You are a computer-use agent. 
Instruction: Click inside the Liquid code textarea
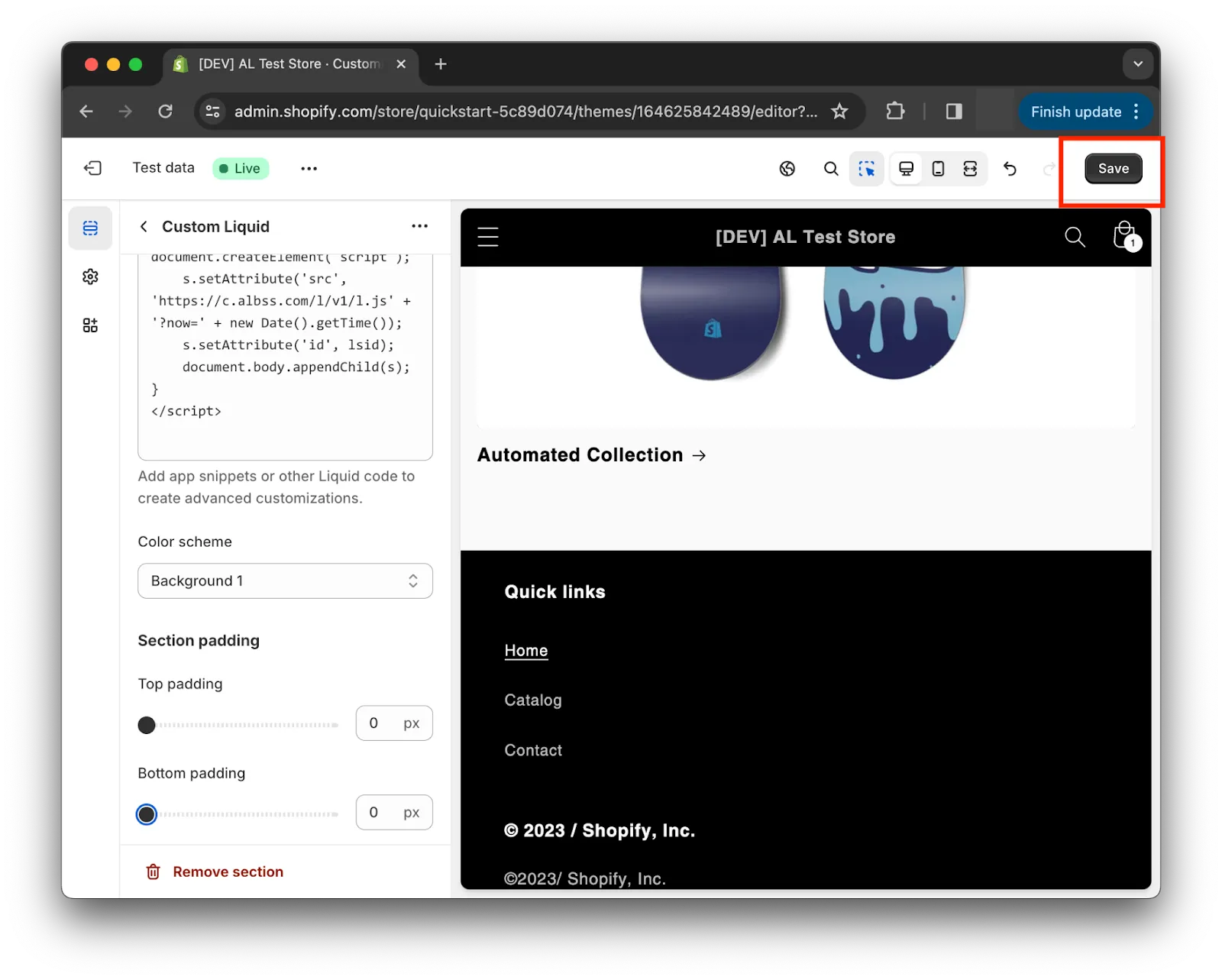coord(285,357)
